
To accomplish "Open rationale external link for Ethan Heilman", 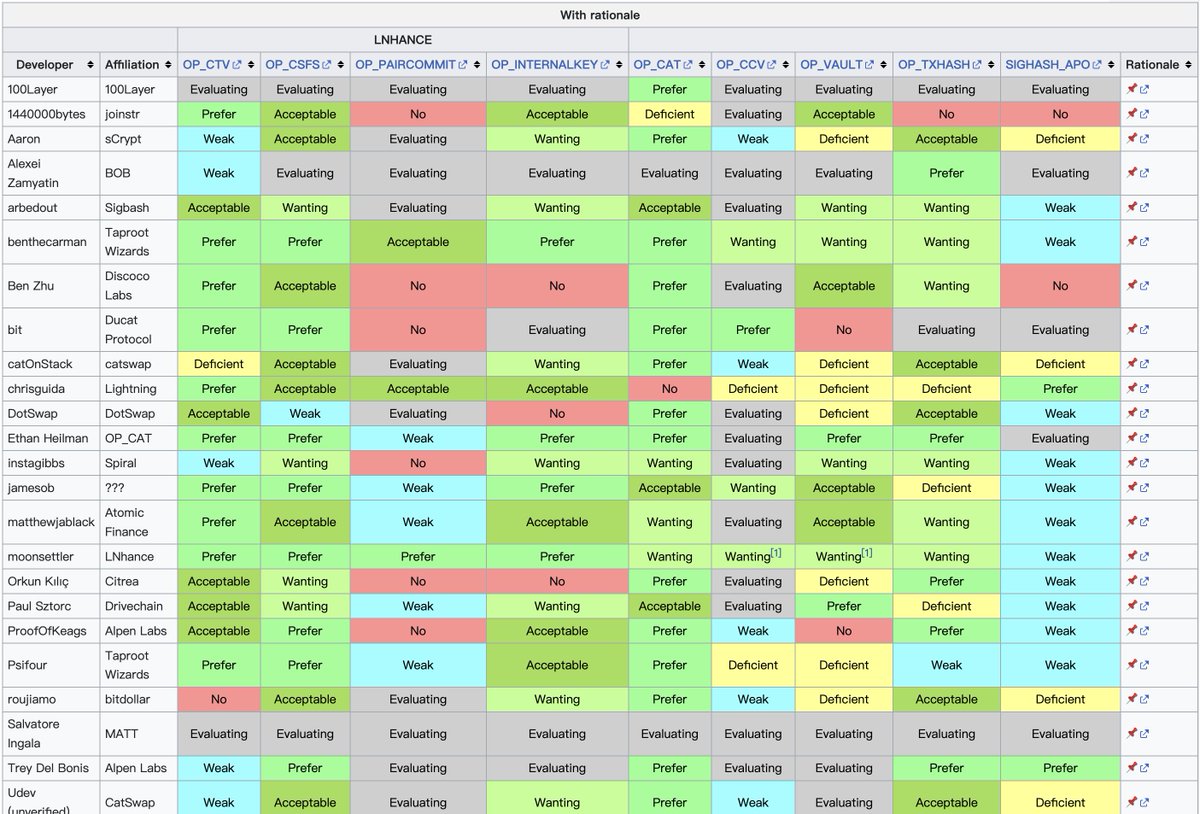I will coord(1144,438).
